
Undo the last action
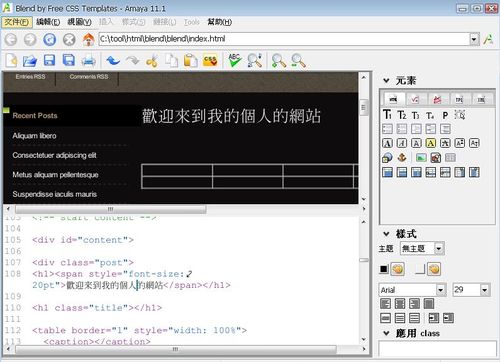pyautogui.click(x=113, y=61)
